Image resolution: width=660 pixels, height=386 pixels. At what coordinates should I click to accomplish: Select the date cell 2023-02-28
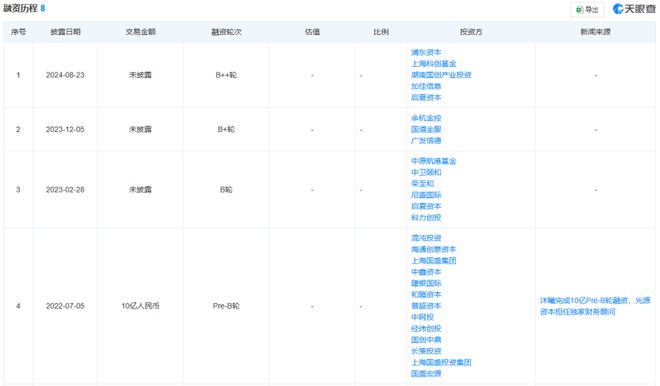tap(65, 190)
